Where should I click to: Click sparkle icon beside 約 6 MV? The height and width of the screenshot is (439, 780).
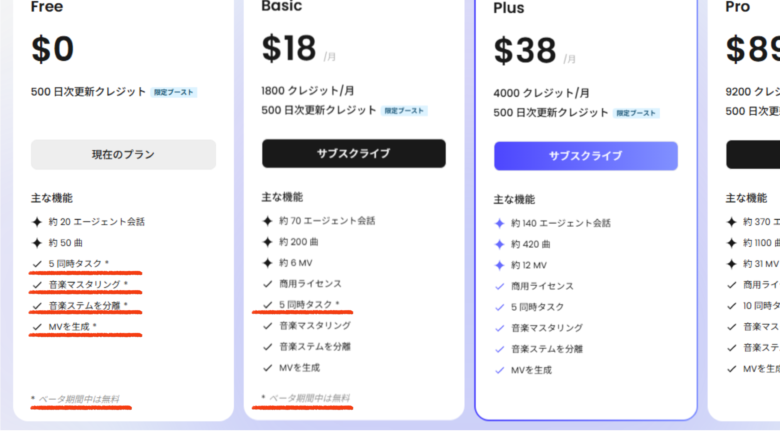(268, 263)
